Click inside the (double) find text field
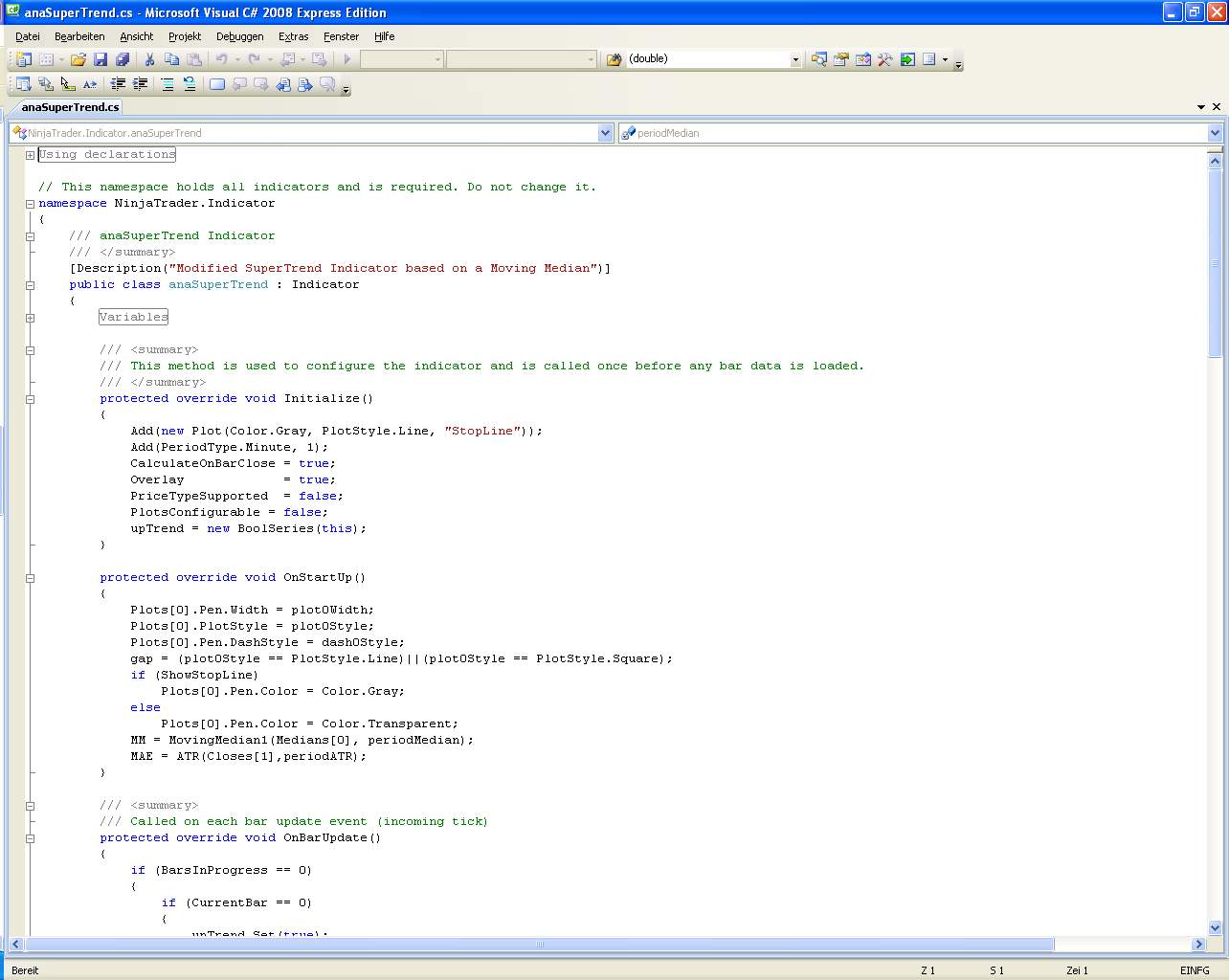1229x980 pixels. click(708, 59)
